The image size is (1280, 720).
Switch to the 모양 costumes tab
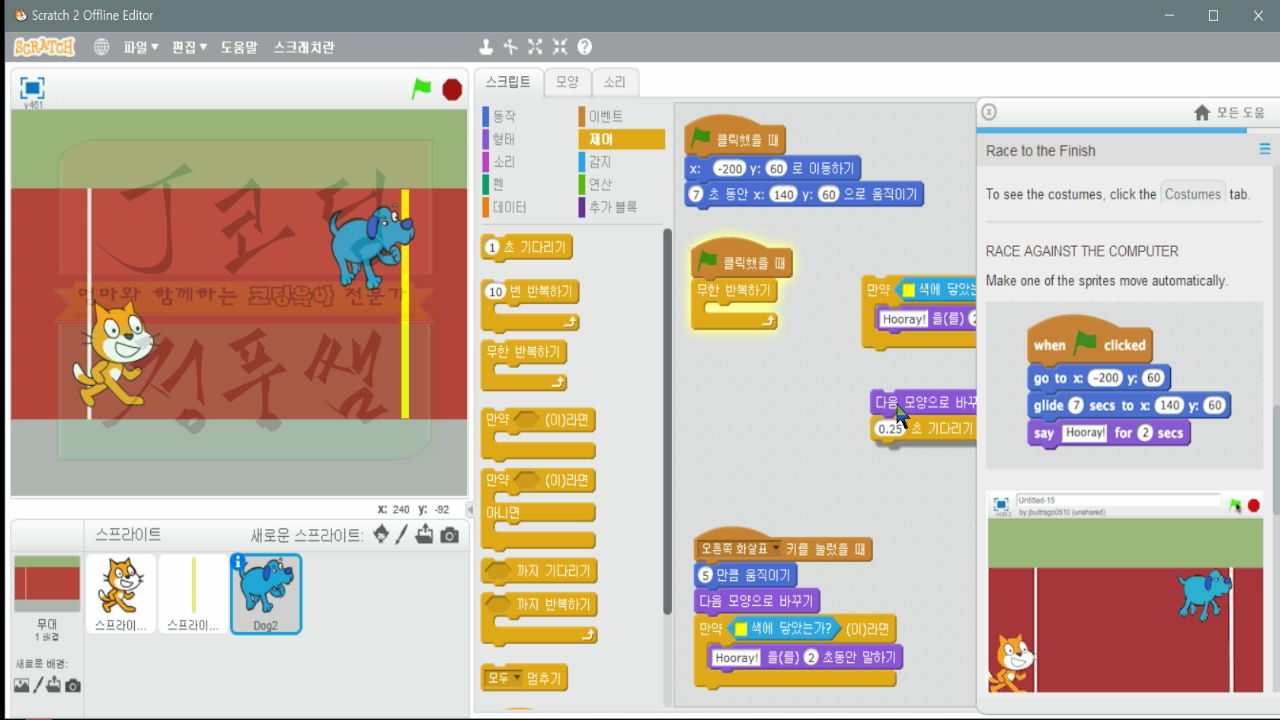pyautogui.click(x=567, y=82)
